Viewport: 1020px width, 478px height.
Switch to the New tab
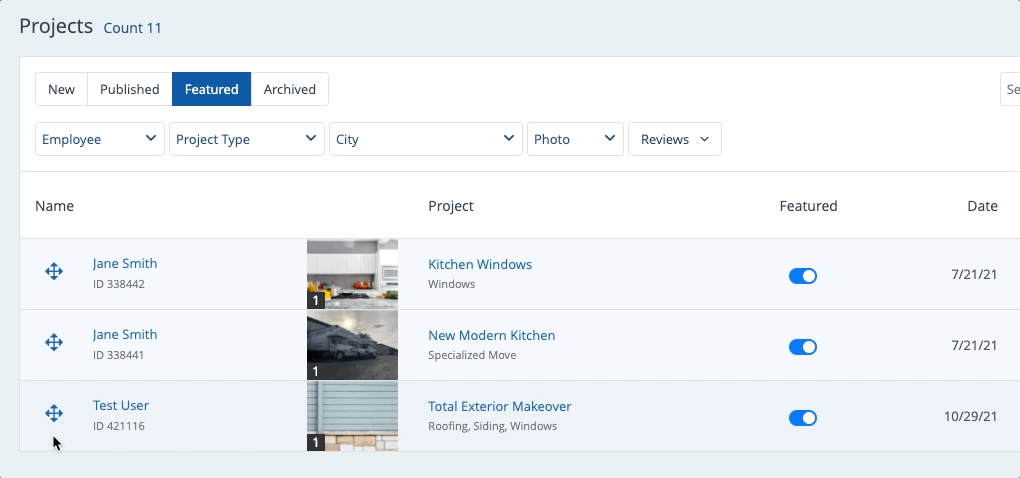(x=61, y=90)
